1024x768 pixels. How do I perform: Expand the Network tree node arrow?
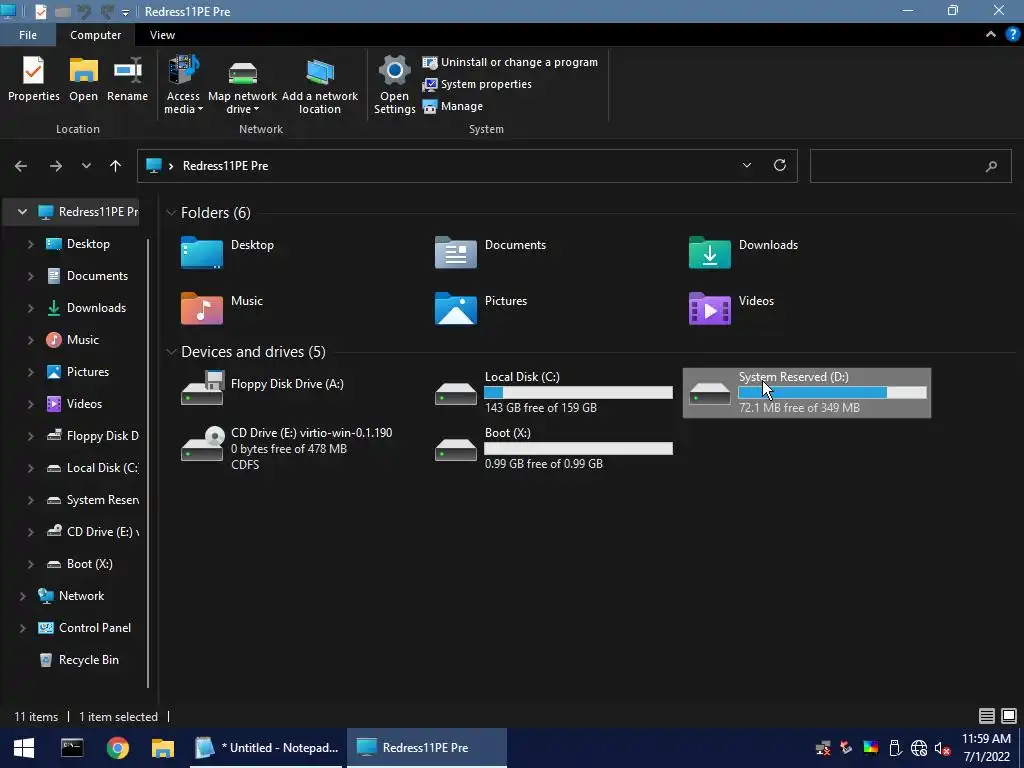coord(22,596)
